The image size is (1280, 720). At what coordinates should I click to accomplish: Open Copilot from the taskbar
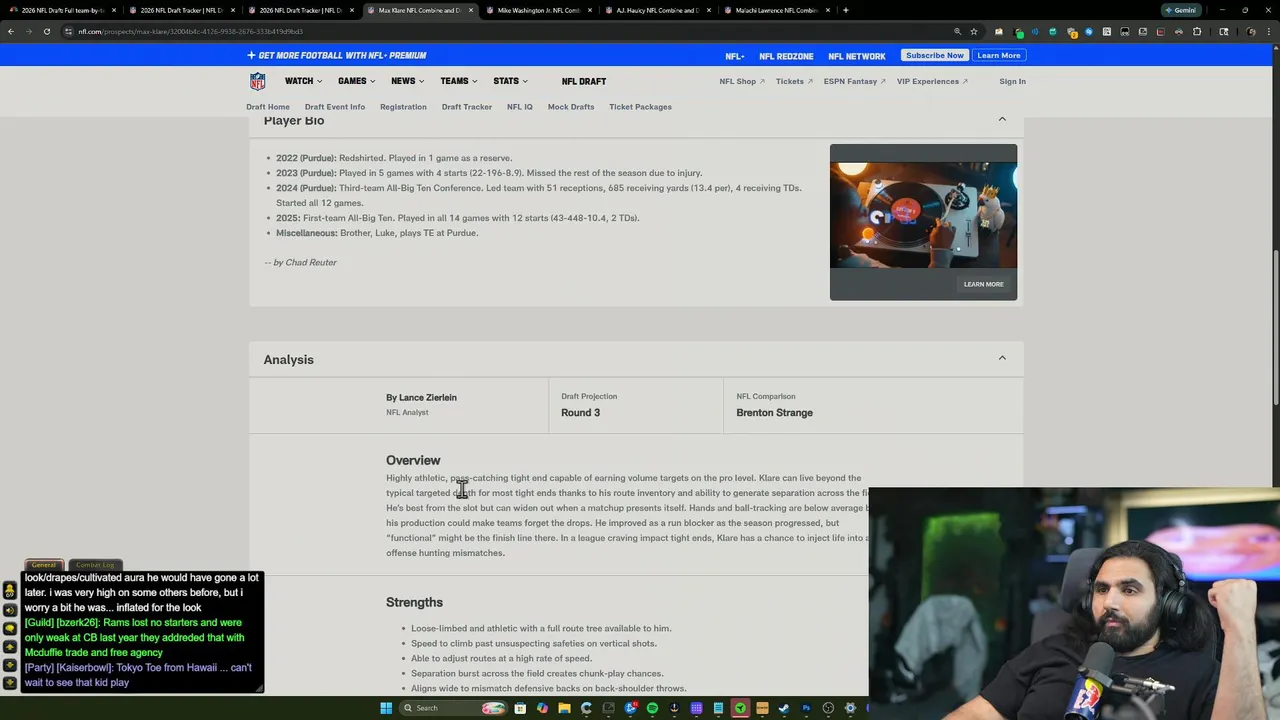[542, 708]
